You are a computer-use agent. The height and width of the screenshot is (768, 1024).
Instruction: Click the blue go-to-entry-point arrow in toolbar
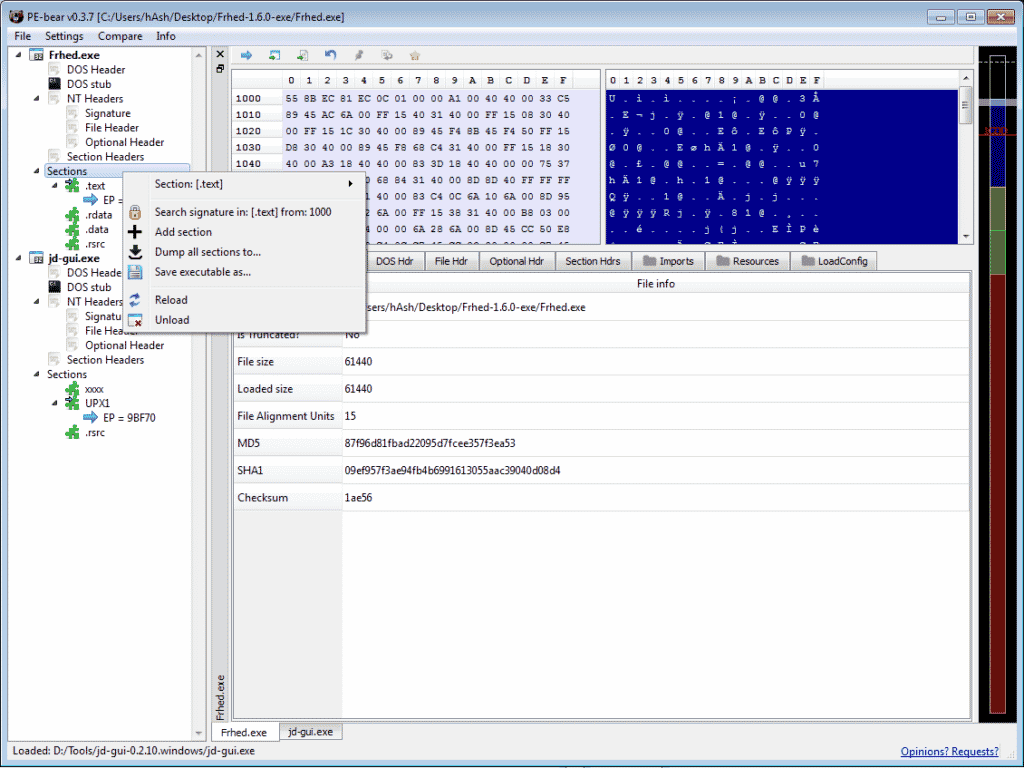pos(246,55)
